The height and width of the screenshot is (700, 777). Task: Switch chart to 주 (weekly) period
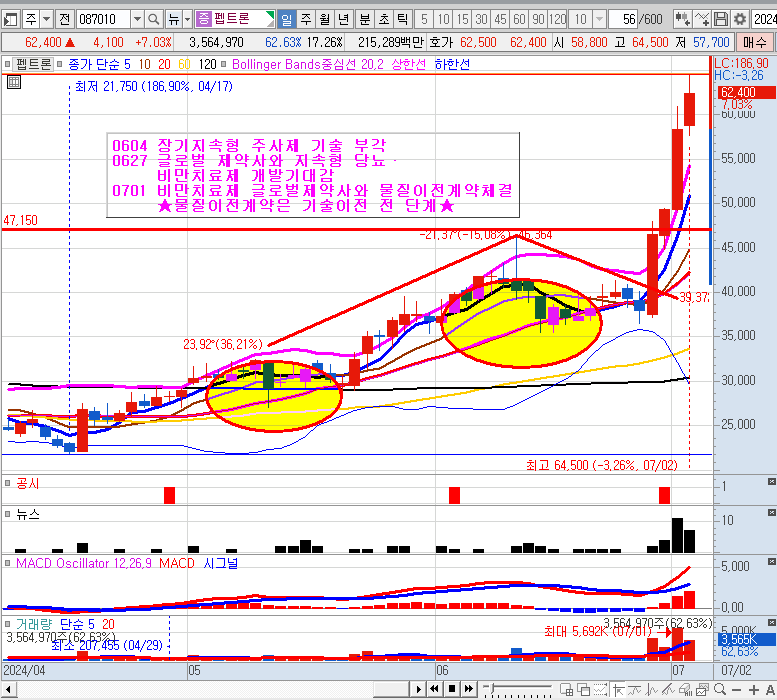pos(305,19)
